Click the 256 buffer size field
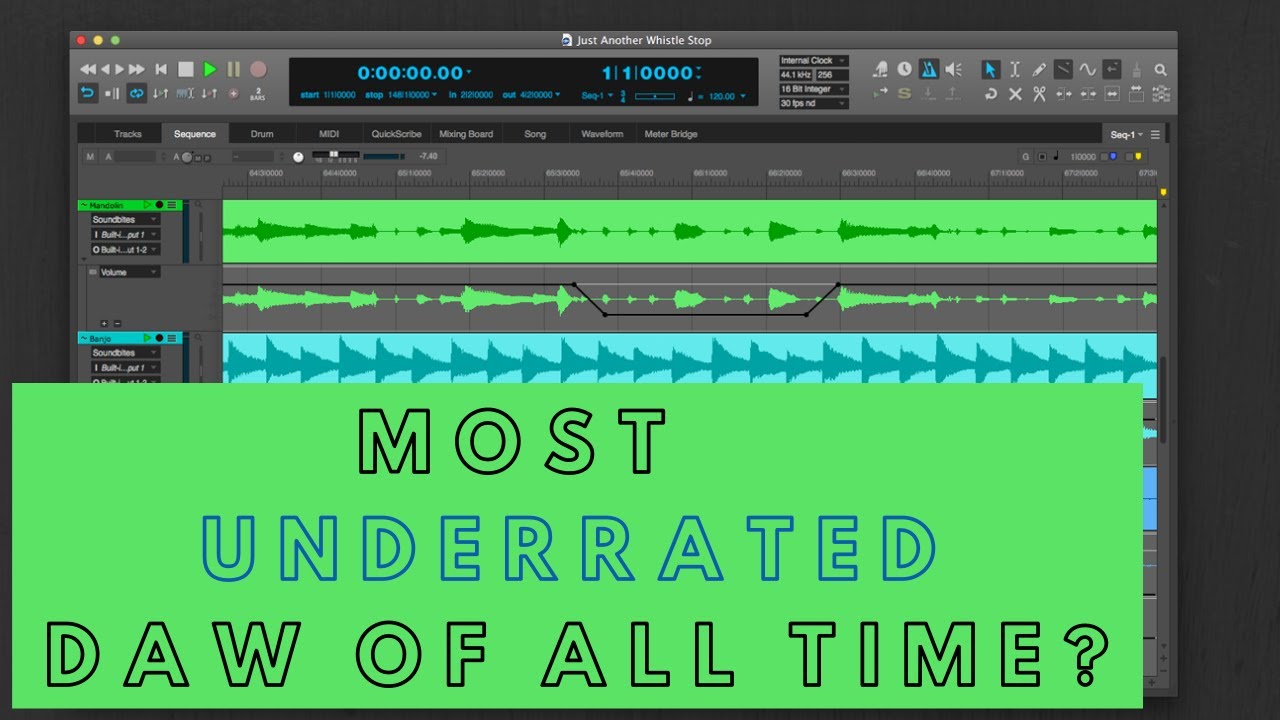1280x720 pixels. pyautogui.click(x=832, y=75)
